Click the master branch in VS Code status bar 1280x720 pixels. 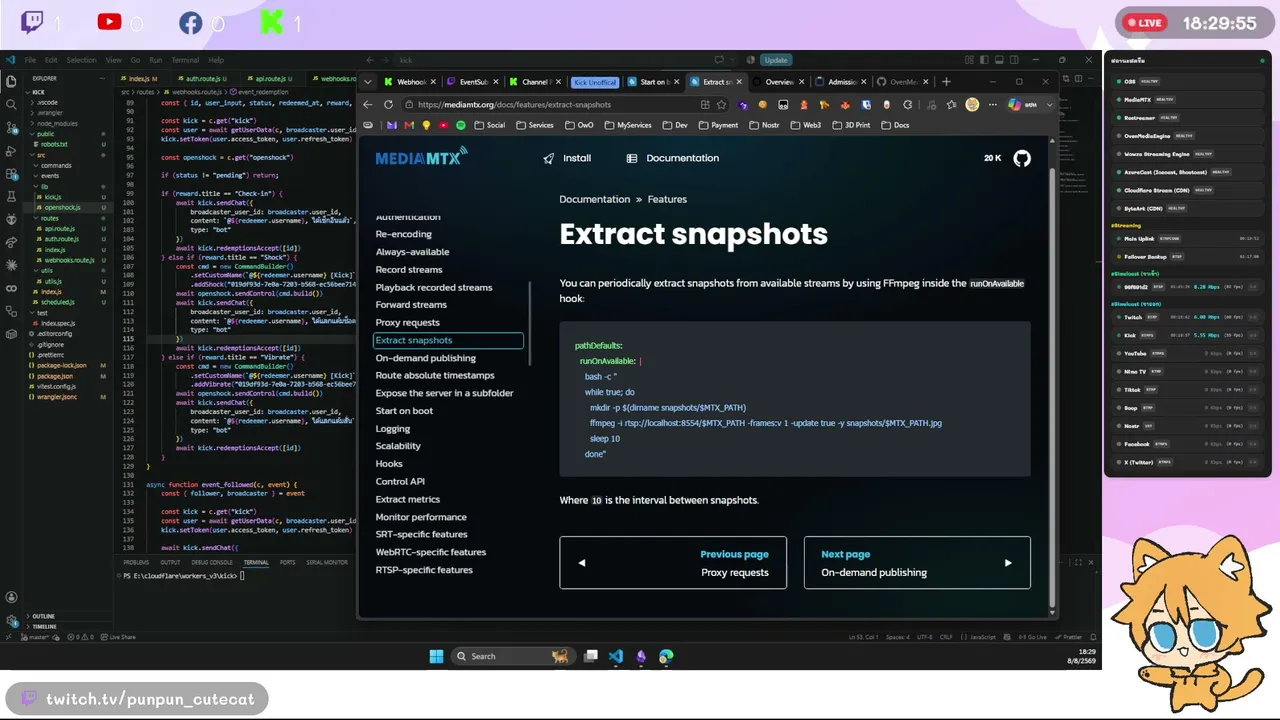37,637
